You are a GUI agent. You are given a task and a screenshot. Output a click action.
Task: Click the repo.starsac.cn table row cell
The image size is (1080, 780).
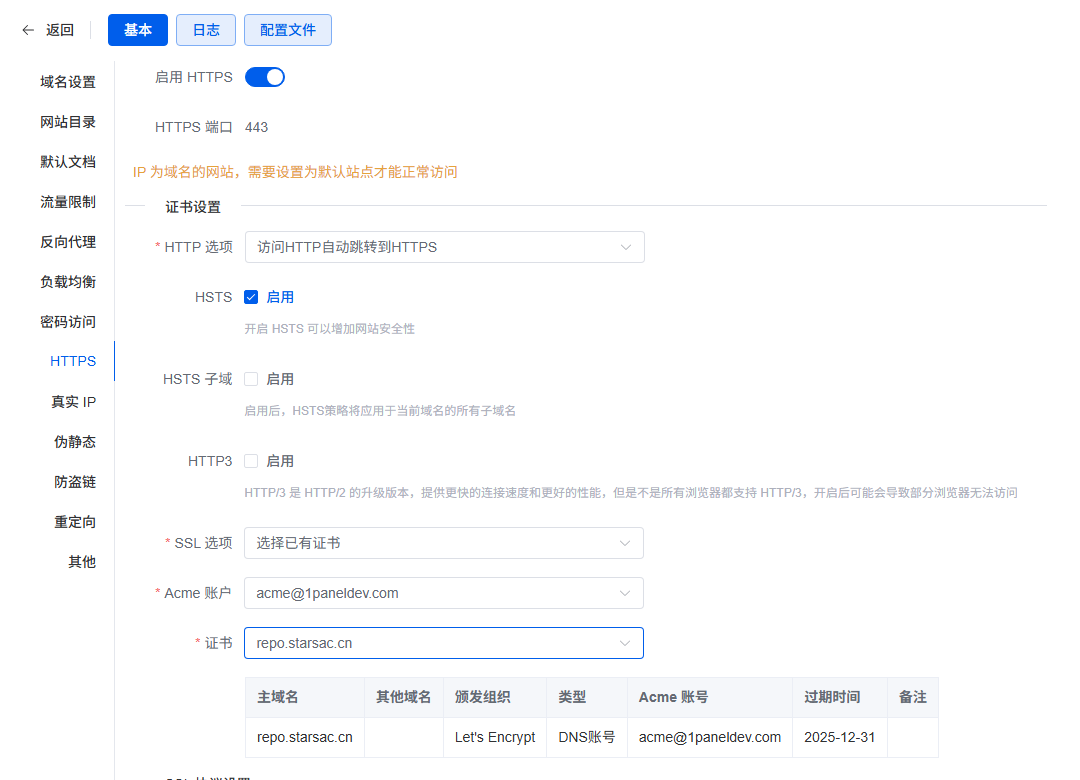[304, 737]
